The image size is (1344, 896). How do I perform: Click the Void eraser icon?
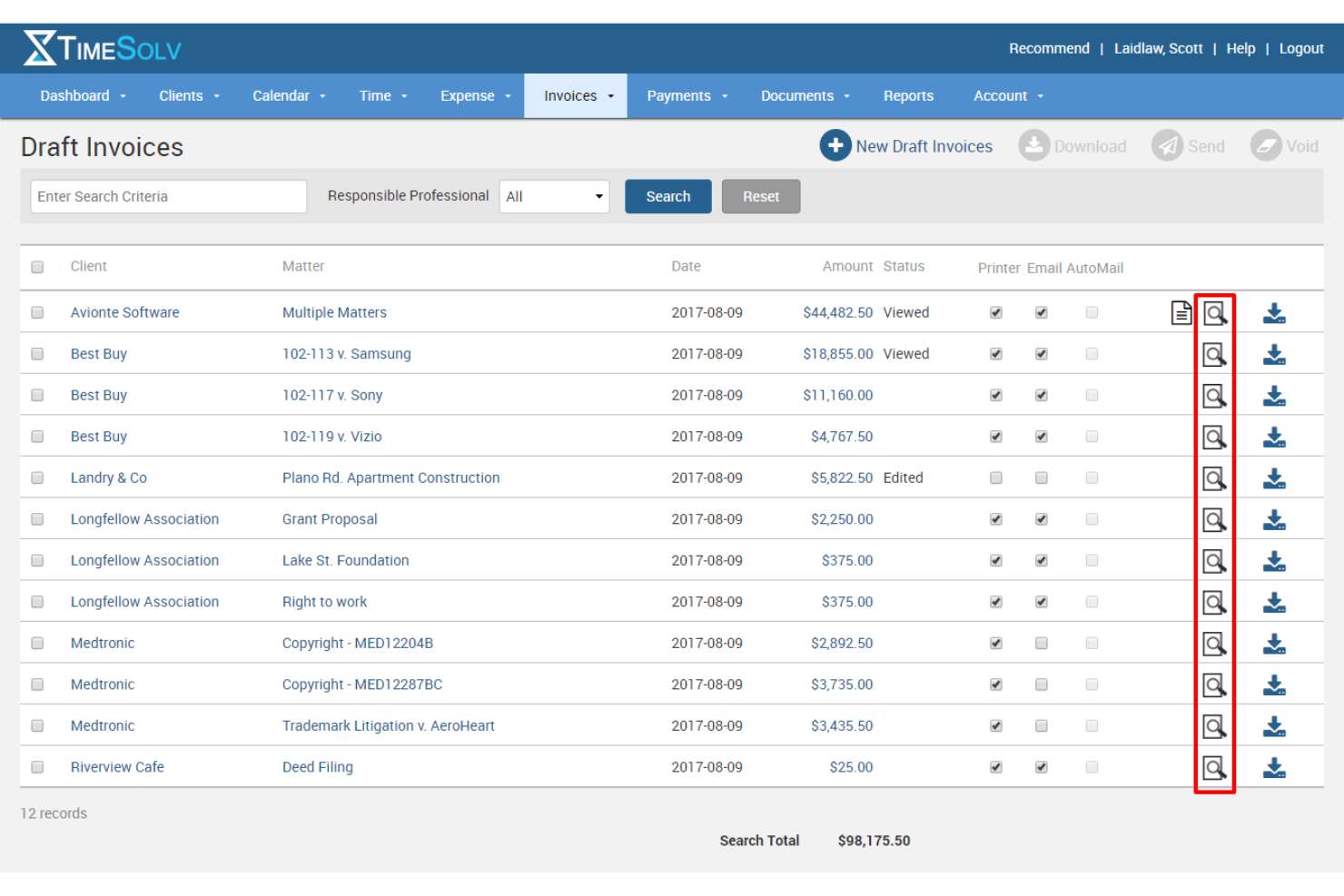pos(1266,145)
